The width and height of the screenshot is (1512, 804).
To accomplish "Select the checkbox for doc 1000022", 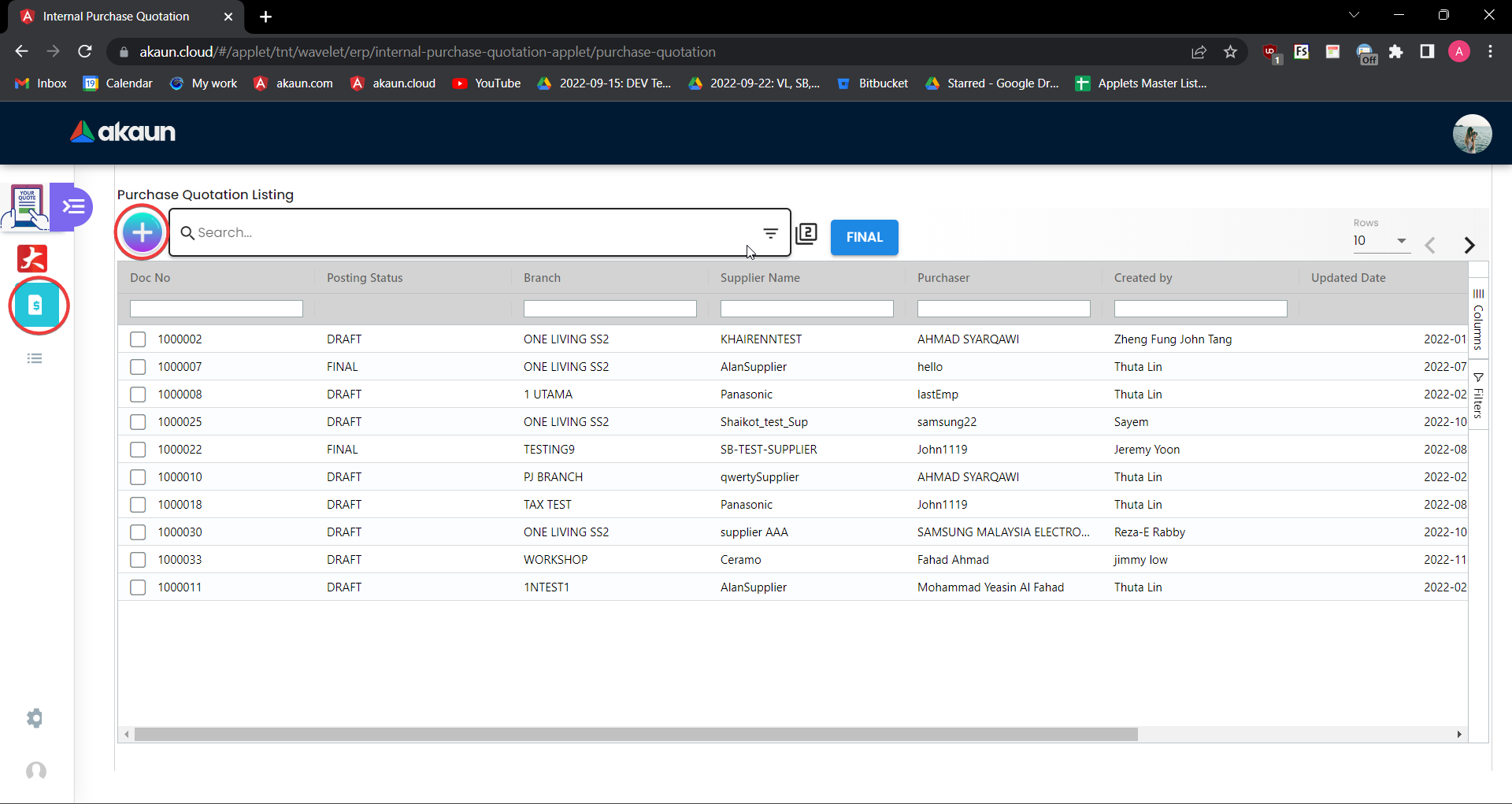I will point(138,450).
